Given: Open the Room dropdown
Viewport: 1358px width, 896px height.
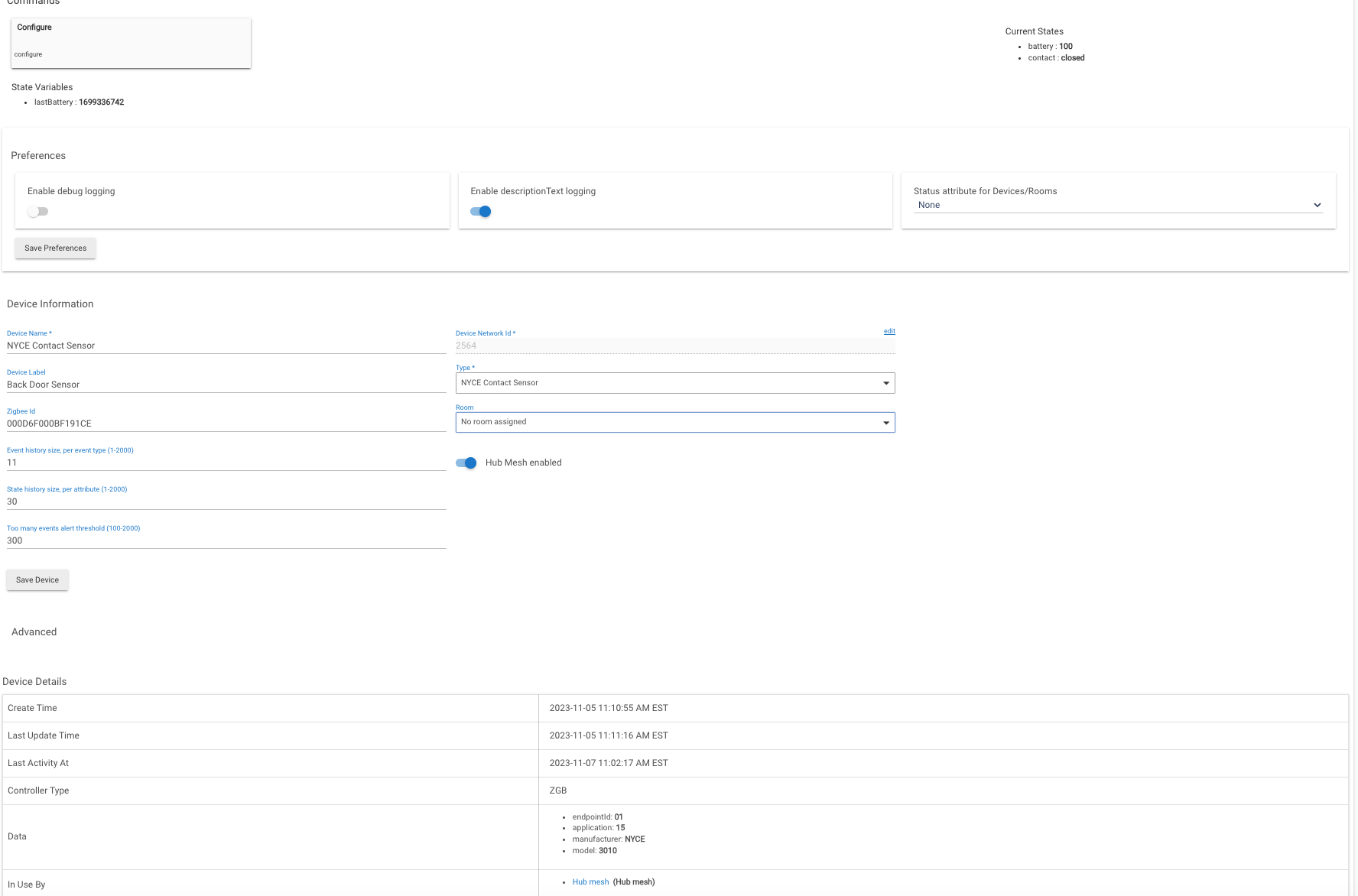Looking at the screenshot, I should 675,422.
